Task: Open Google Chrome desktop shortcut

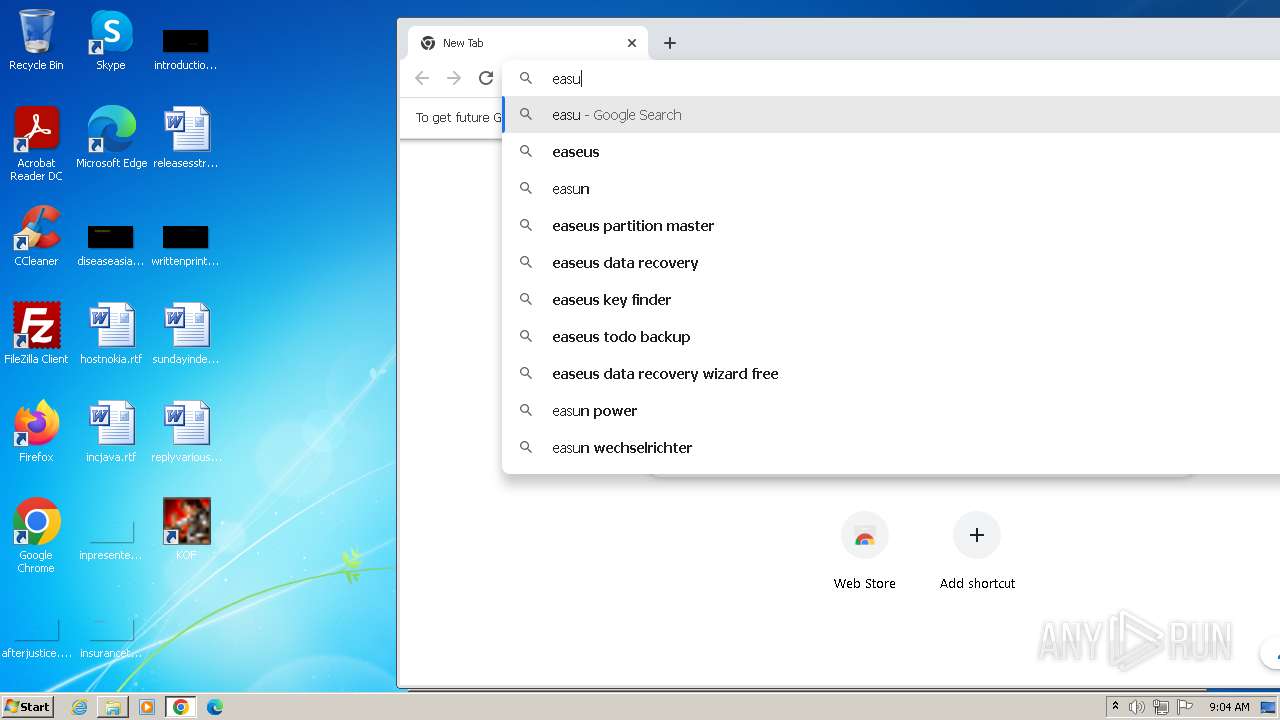Action: pyautogui.click(x=36, y=535)
